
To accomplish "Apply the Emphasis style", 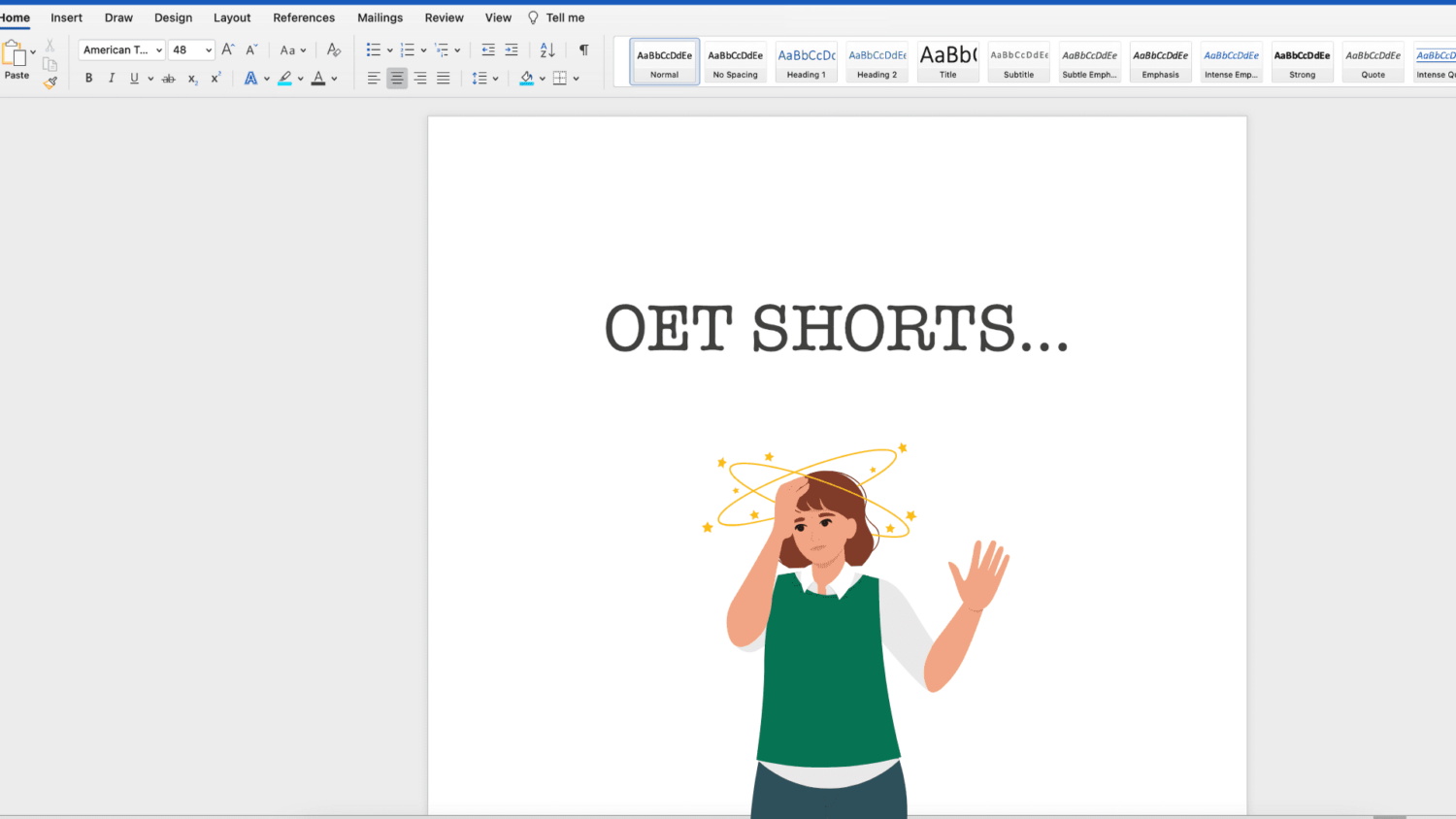I will pyautogui.click(x=1161, y=62).
